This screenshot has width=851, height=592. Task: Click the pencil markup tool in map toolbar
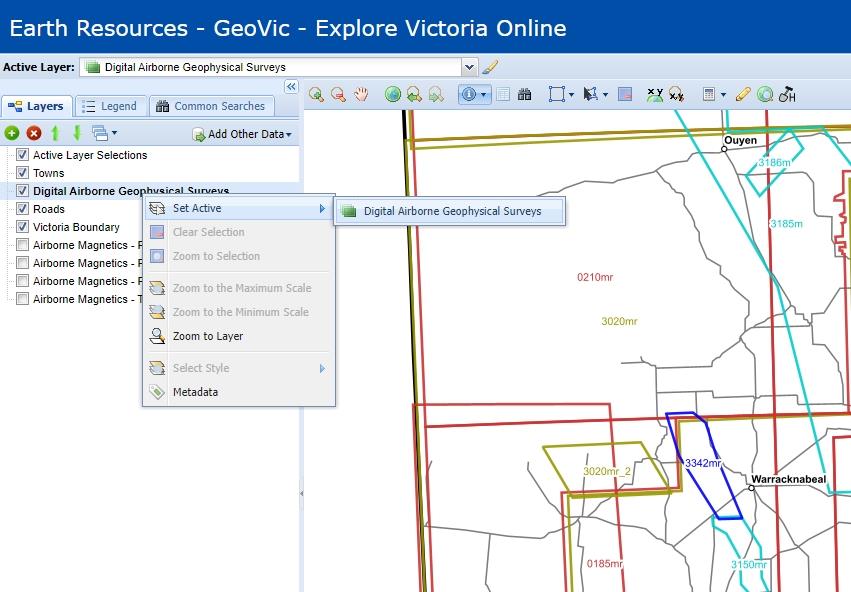click(x=742, y=95)
